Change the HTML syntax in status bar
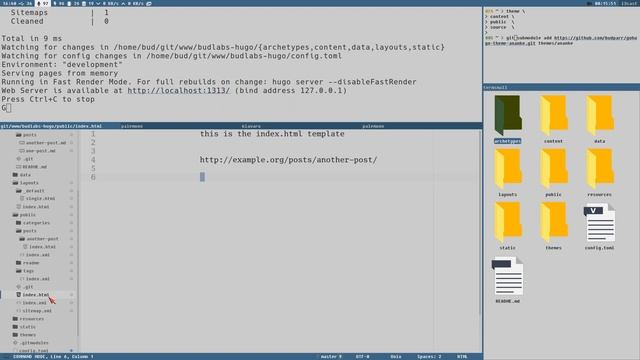 462,357
